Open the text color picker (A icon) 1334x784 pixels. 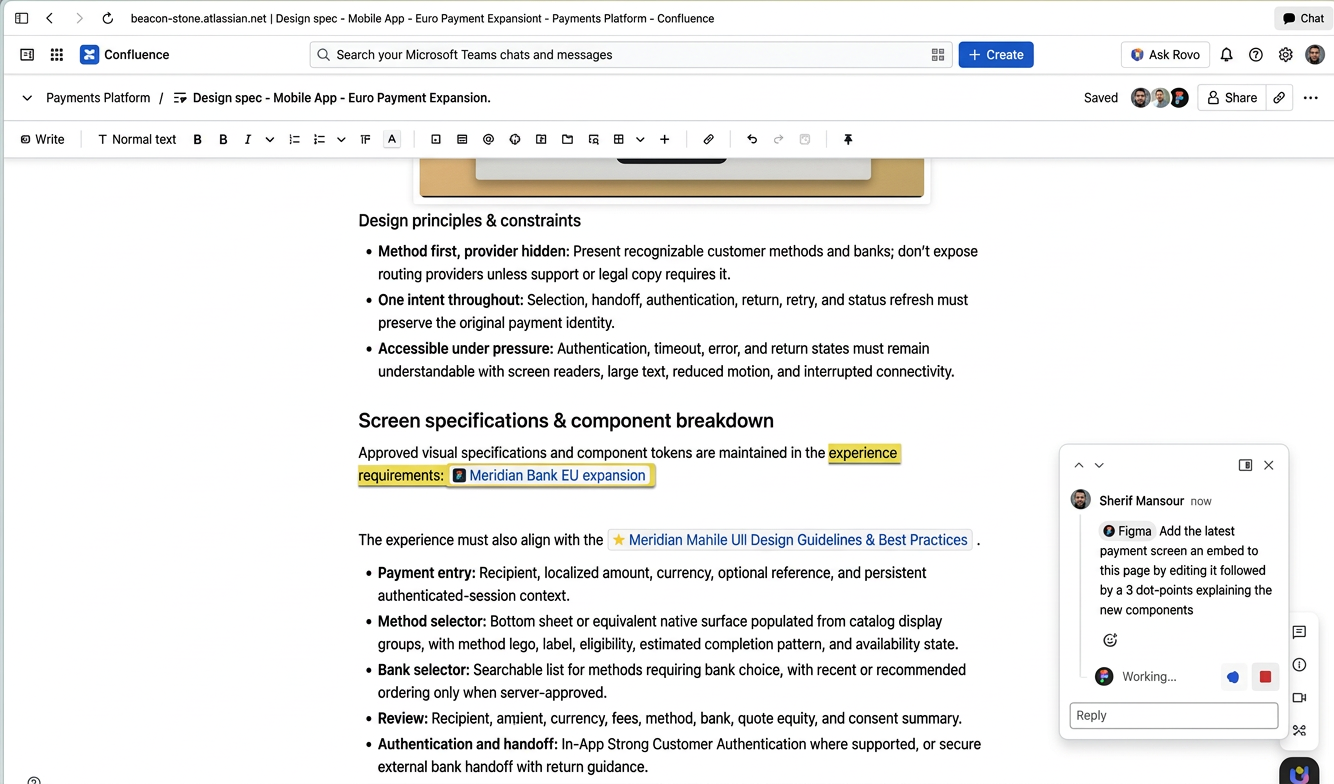[x=392, y=139]
